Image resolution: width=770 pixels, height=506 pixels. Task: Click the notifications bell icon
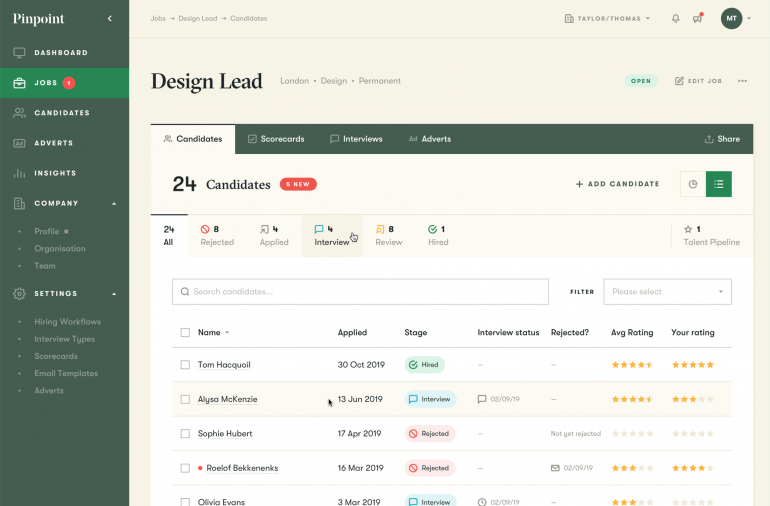click(x=676, y=18)
